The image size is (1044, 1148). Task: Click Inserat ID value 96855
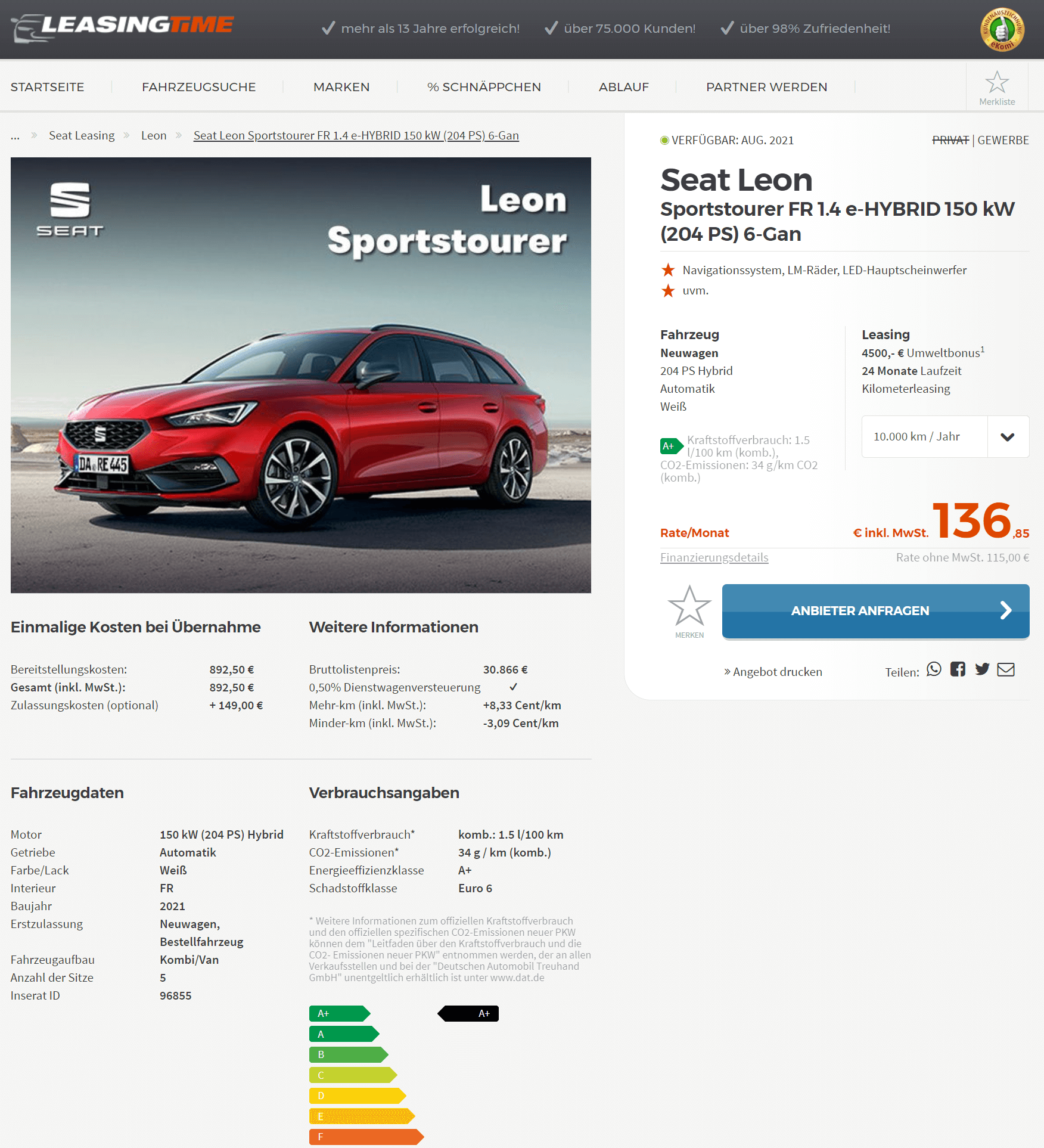tap(176, 995)
